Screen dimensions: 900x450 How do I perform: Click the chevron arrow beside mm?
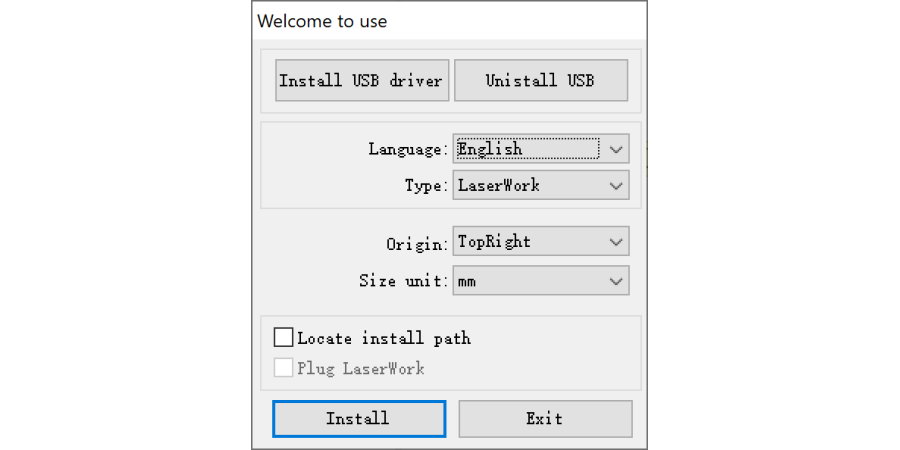tap(617, 282)
